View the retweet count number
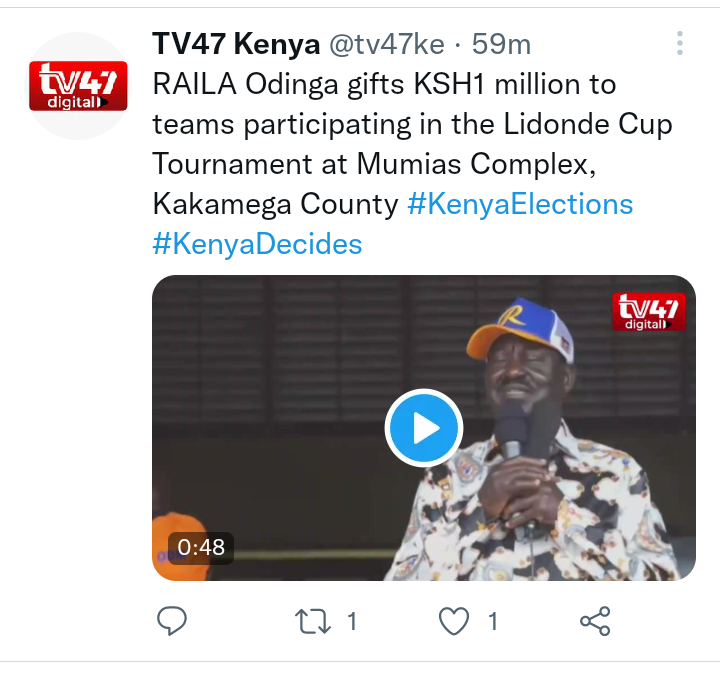Viewport: 720px width, 674px height. pos(352,622)
